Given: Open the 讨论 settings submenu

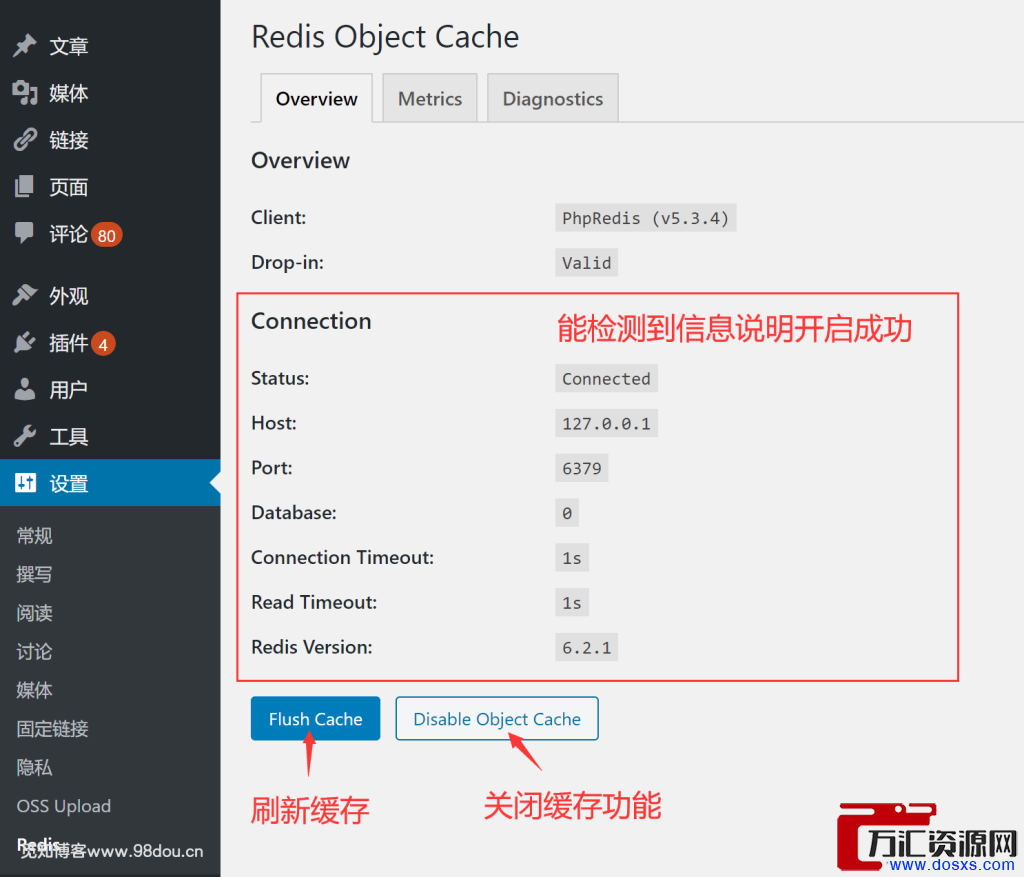Looking at the screenshot, I should pyautogui.click(x=34, y=651).
